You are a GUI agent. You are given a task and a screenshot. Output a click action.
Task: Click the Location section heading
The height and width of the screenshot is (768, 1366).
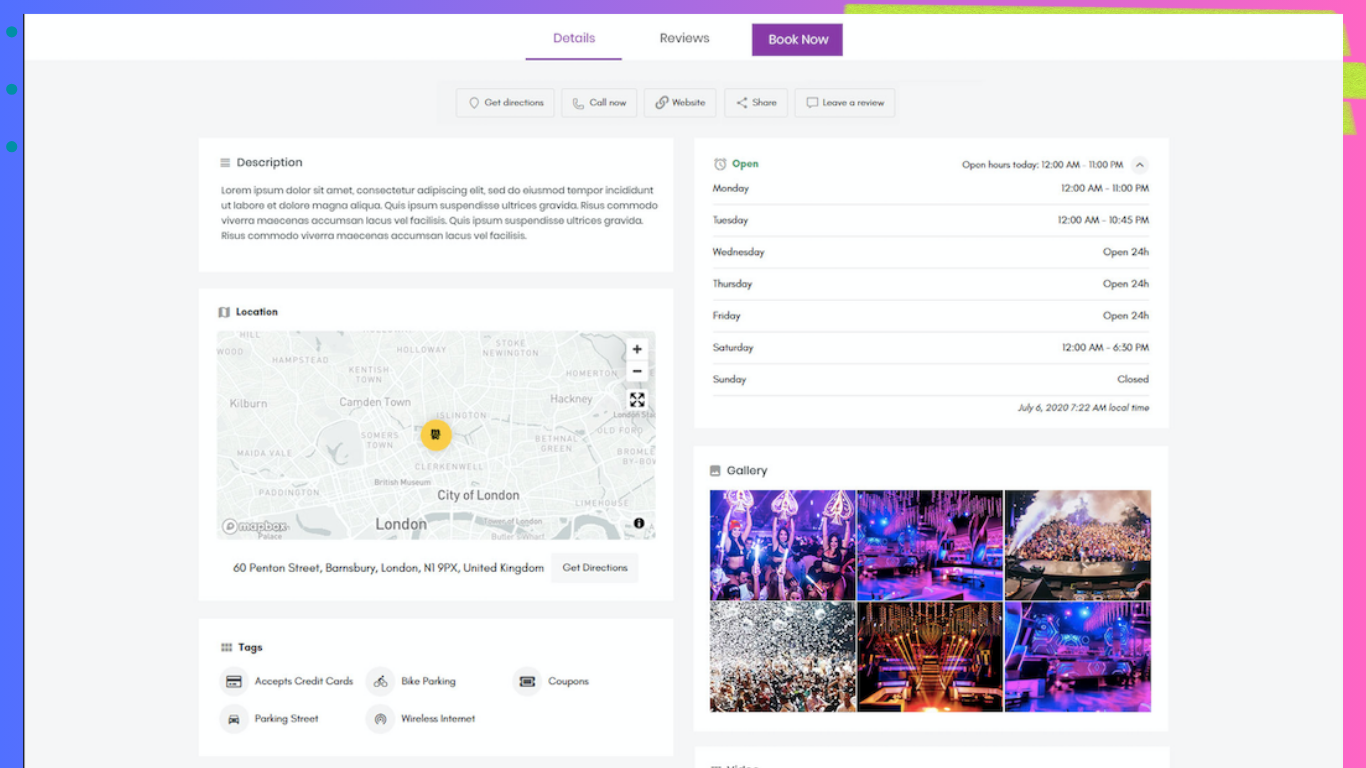point(257,312)
